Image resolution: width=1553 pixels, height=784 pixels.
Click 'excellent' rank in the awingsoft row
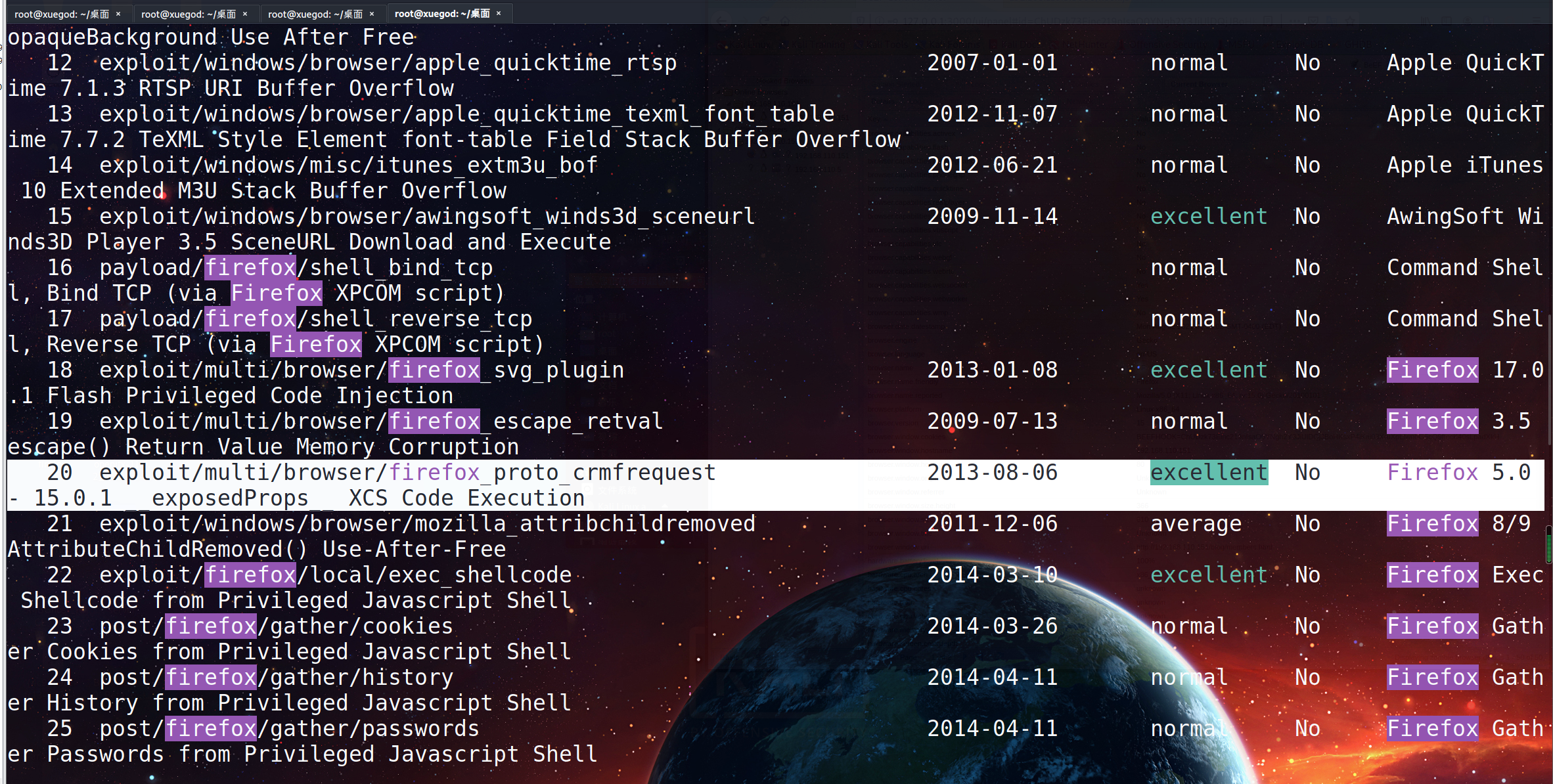1209,217
